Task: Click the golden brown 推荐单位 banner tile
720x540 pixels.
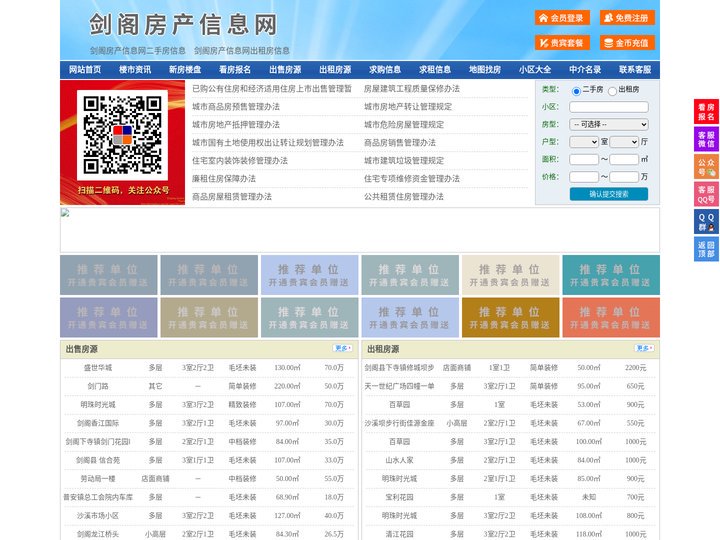Action: [x=511, y=318]
